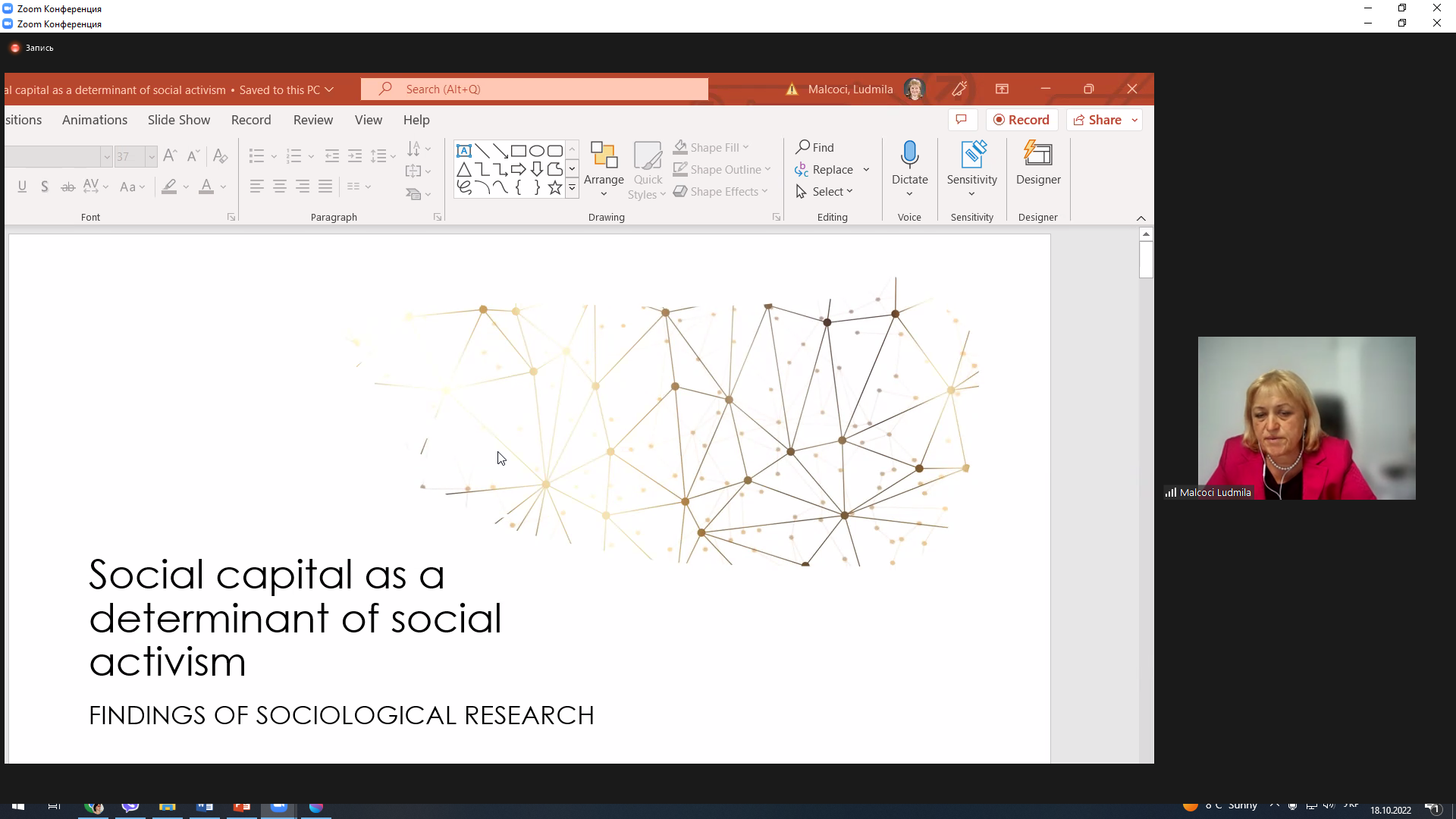Toggle numbered list

294,156
